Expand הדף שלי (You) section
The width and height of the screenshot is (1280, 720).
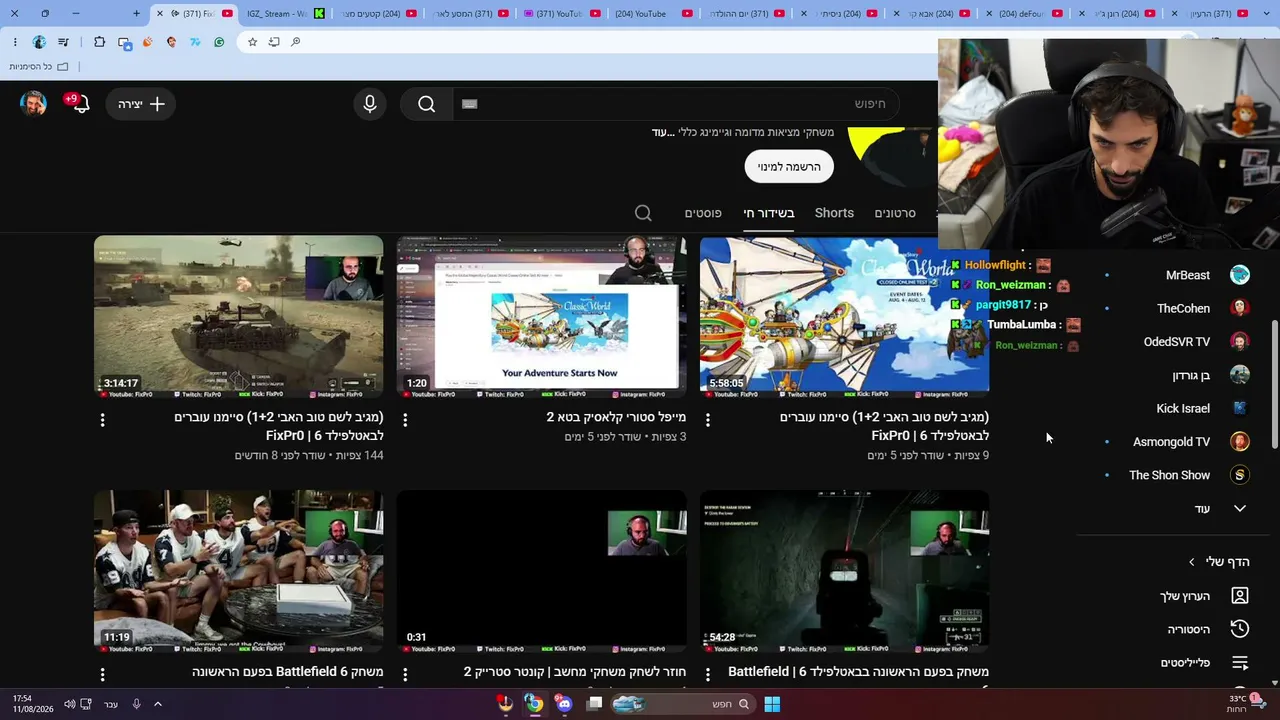(x=1220, y=562)
